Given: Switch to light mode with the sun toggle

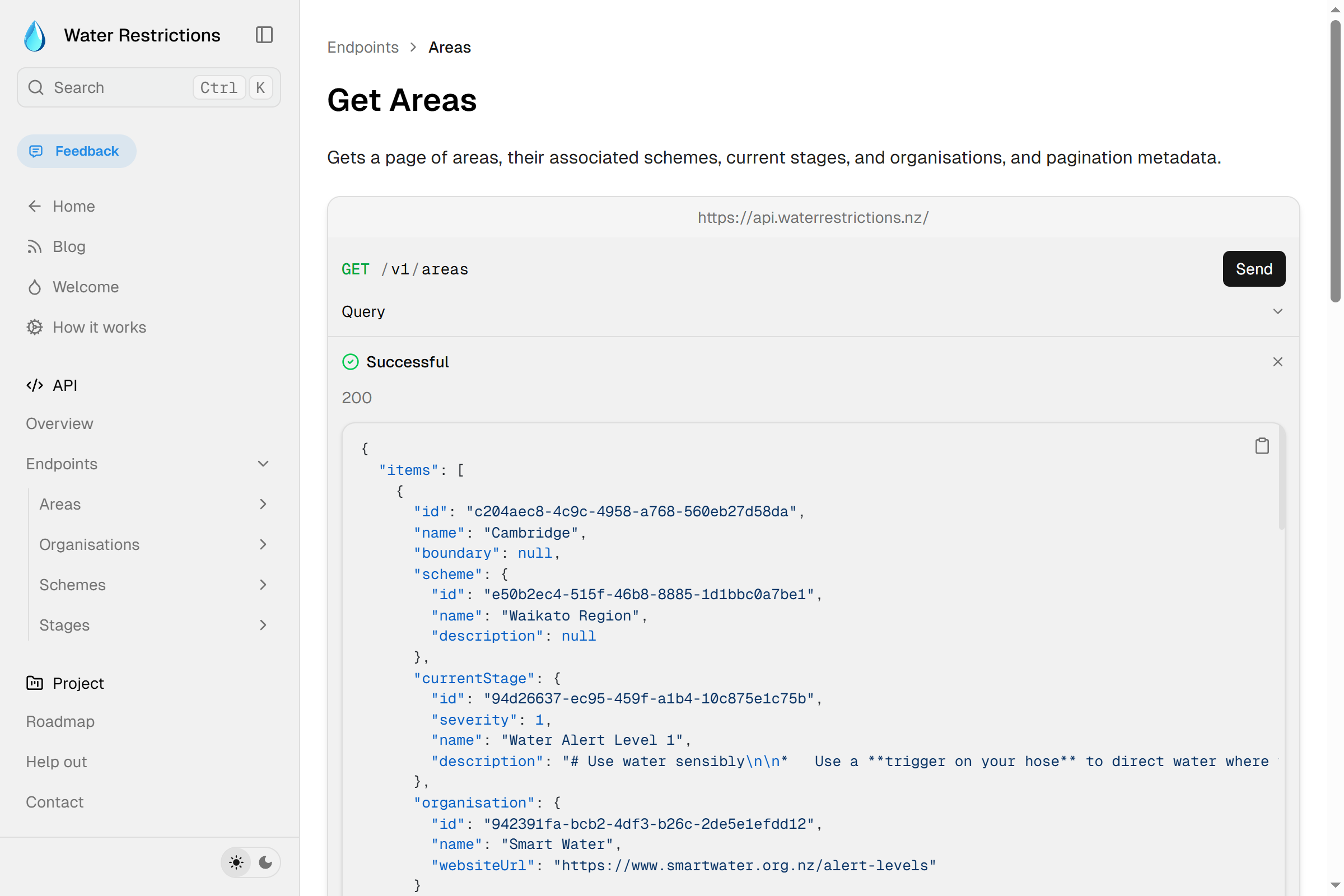Looking at the screenshot, I should point(236,862).
